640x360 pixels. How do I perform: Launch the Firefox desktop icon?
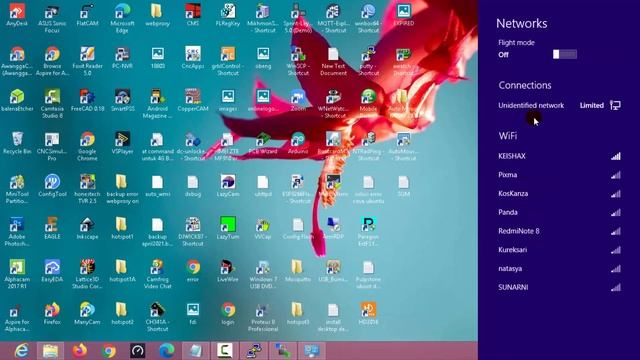click(x=52, y=313)
